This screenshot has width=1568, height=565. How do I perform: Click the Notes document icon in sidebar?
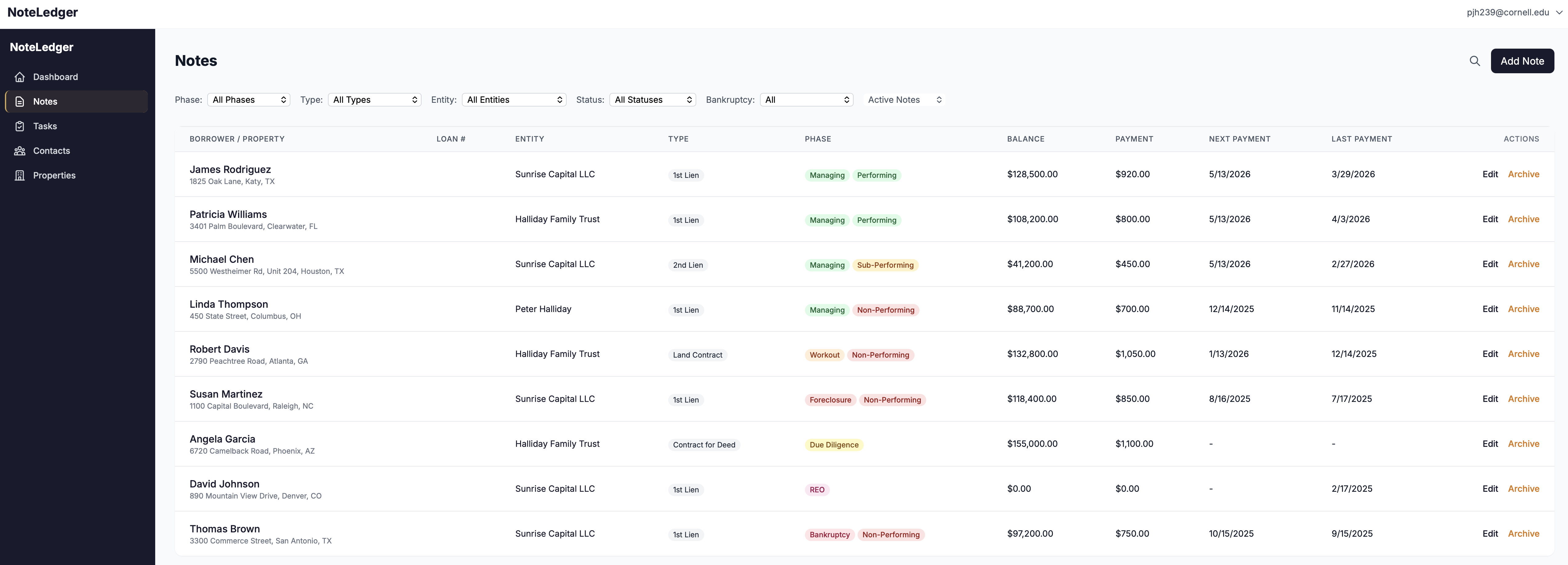point(20,102)
